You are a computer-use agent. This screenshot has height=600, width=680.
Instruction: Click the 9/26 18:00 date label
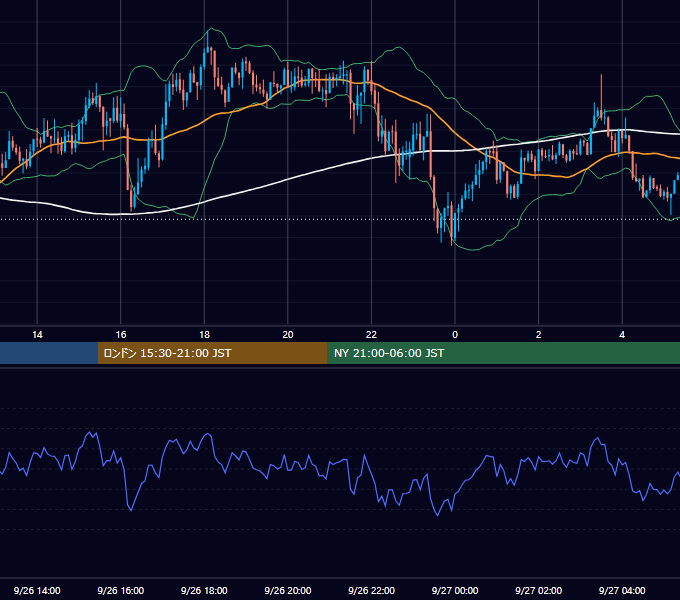[204, 590]
